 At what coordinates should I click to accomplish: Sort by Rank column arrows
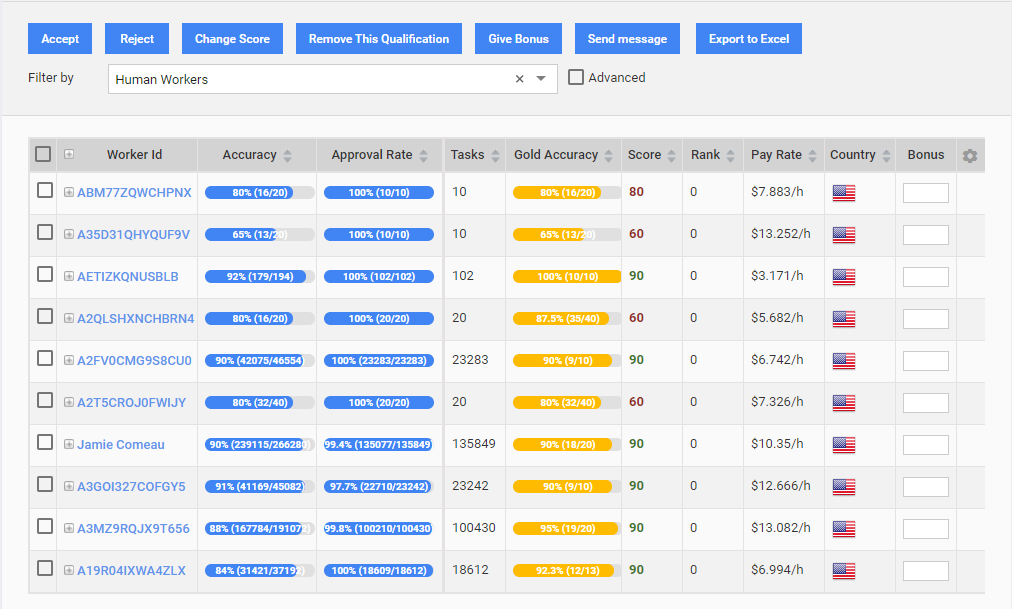tap(730, 155)
